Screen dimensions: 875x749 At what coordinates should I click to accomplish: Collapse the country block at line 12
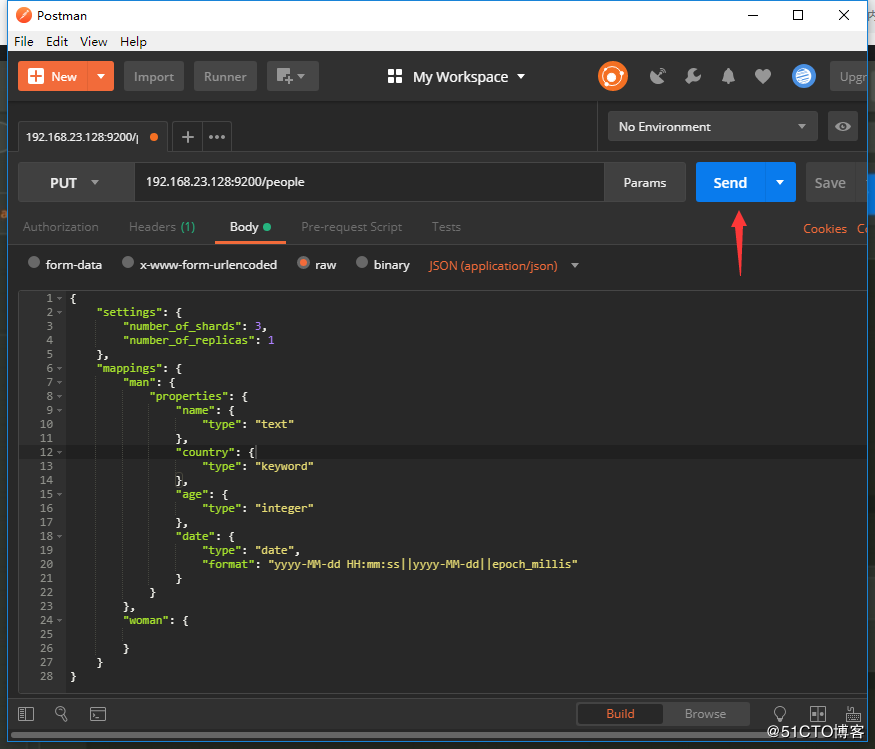tap(59, 453)
